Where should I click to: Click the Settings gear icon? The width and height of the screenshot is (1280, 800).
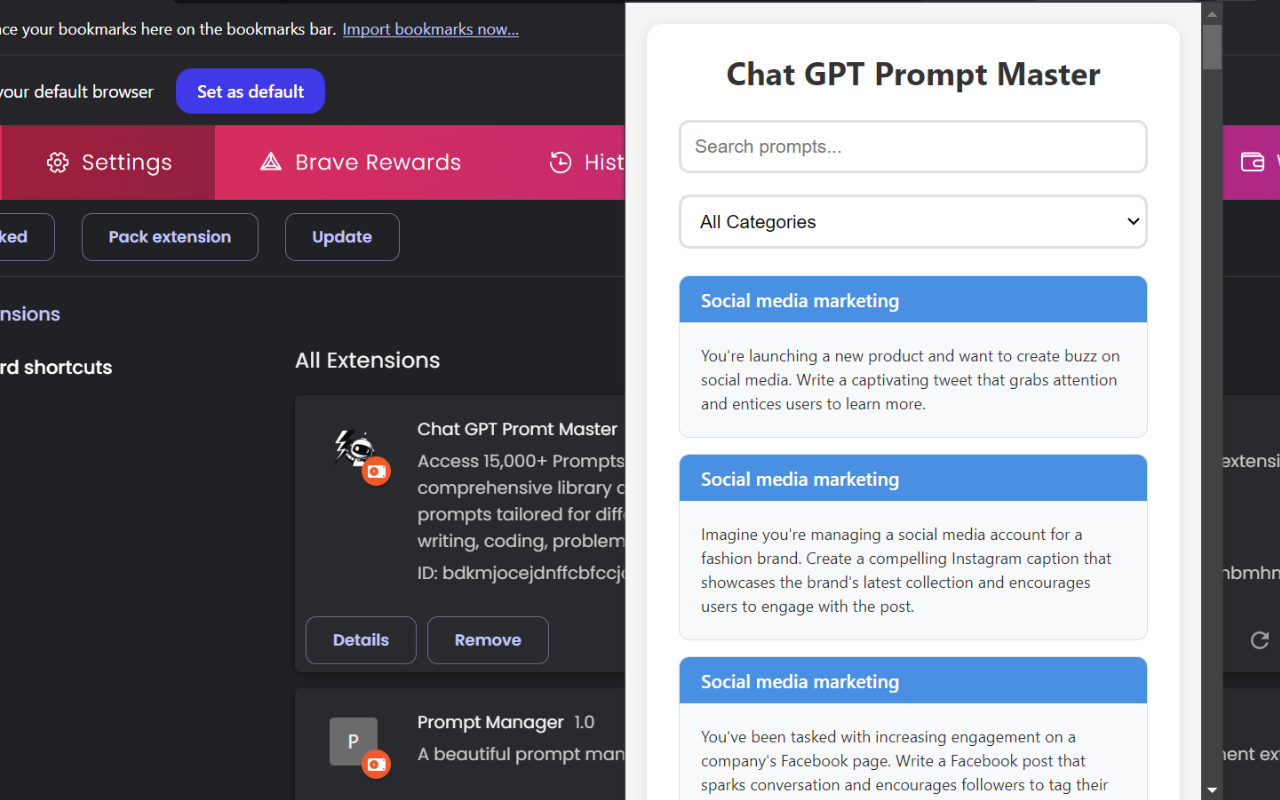click(58, 162)
